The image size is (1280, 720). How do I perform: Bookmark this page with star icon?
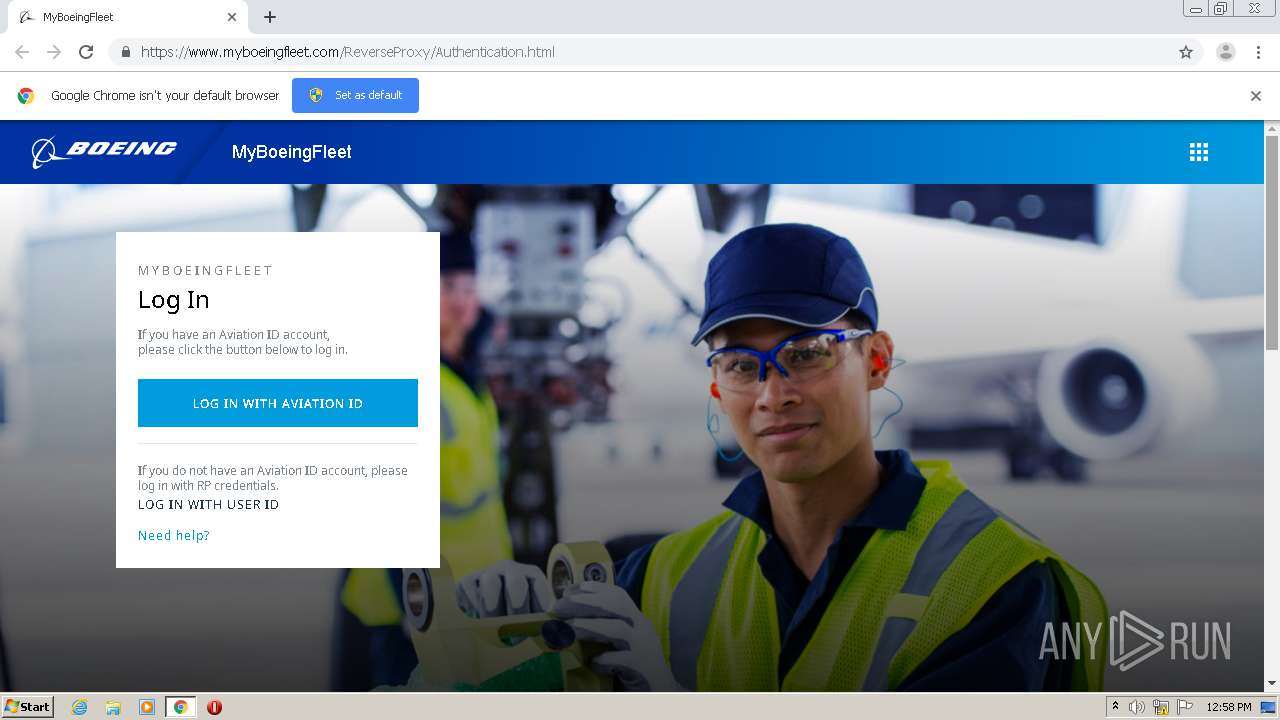(x=1186, y=52)
